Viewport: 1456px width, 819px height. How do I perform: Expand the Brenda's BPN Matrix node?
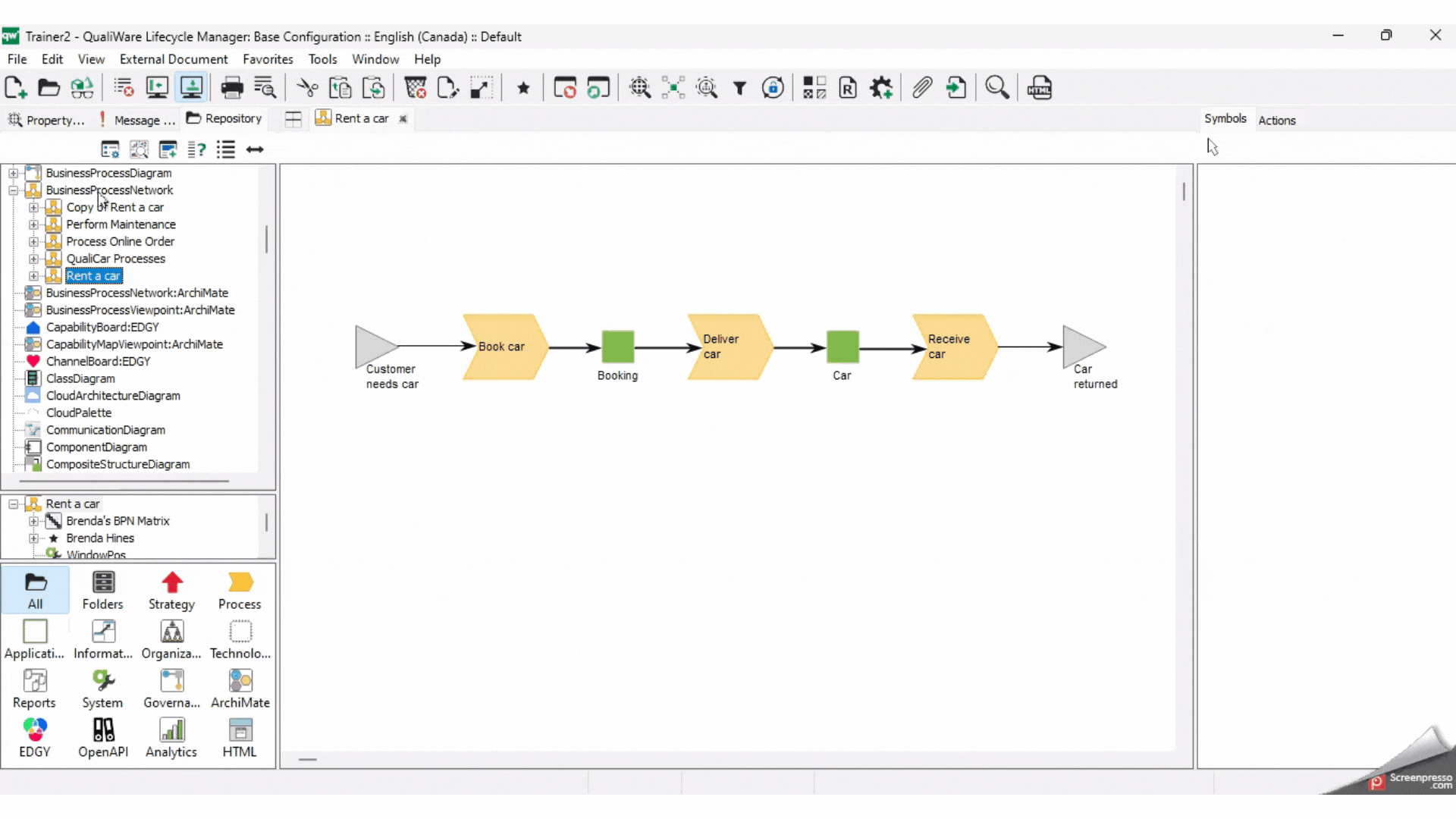33,521
